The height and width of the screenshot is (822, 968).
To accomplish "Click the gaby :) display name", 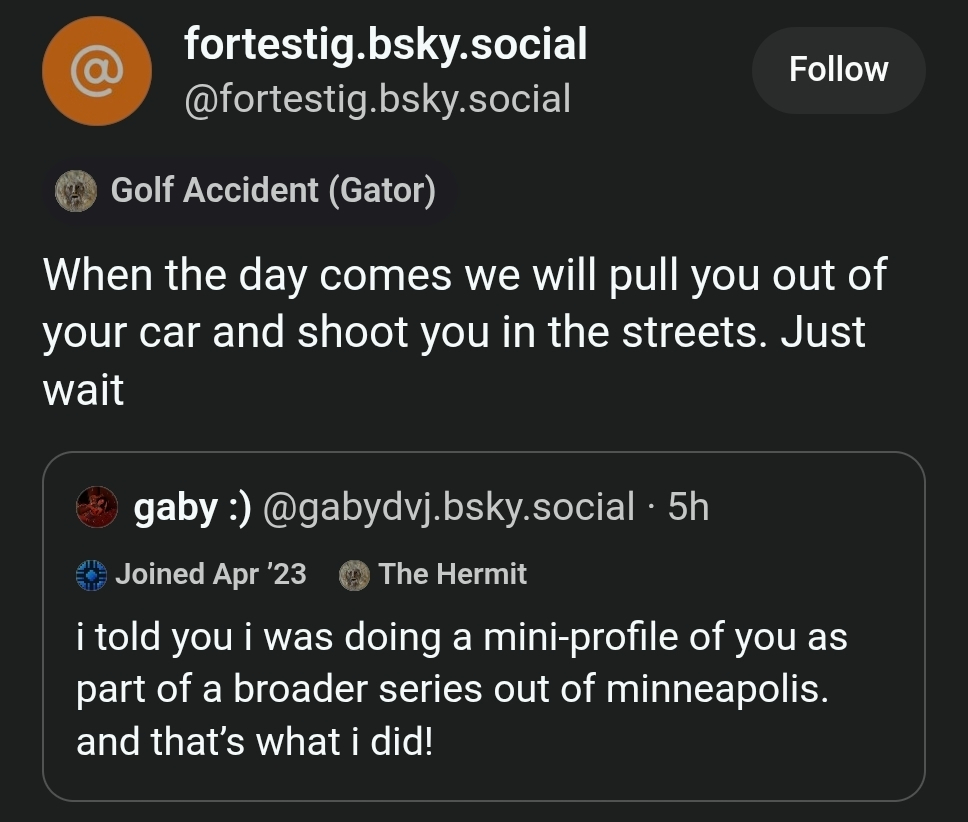I will click(x=192, y=507).
